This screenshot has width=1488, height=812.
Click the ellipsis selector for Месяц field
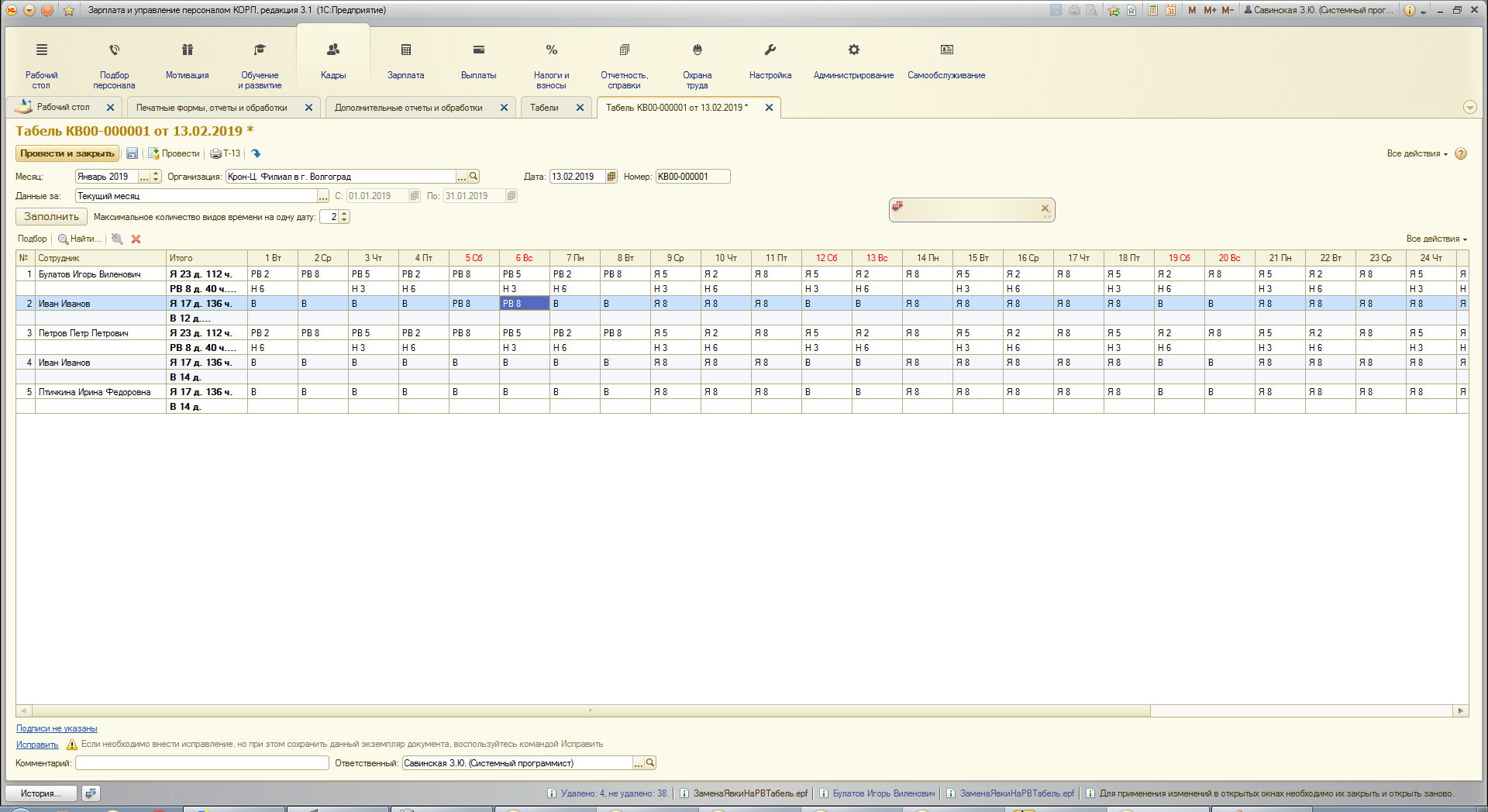(x=143, y=177)
